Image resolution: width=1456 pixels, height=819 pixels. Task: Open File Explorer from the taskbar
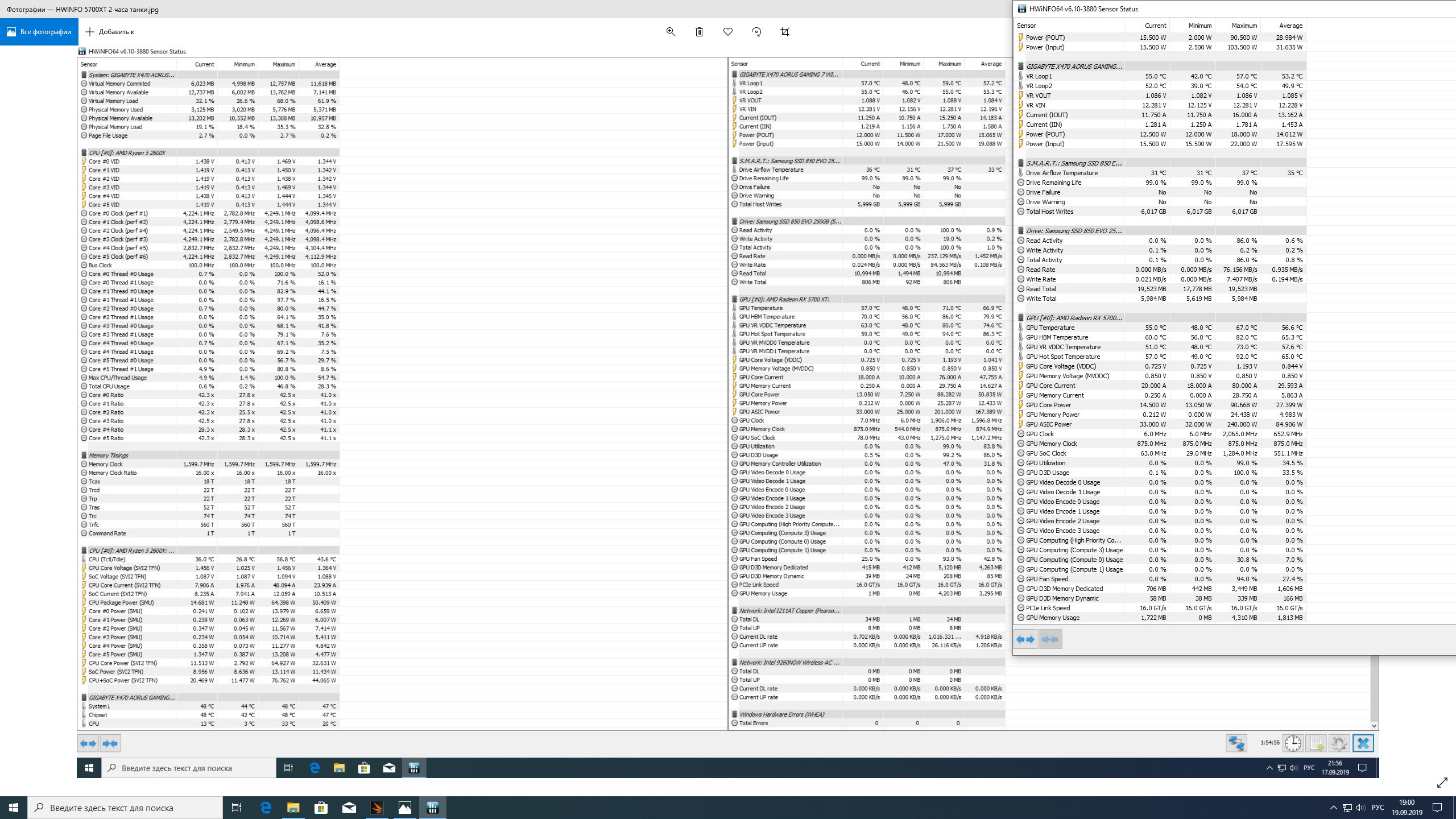coord(293,808)
